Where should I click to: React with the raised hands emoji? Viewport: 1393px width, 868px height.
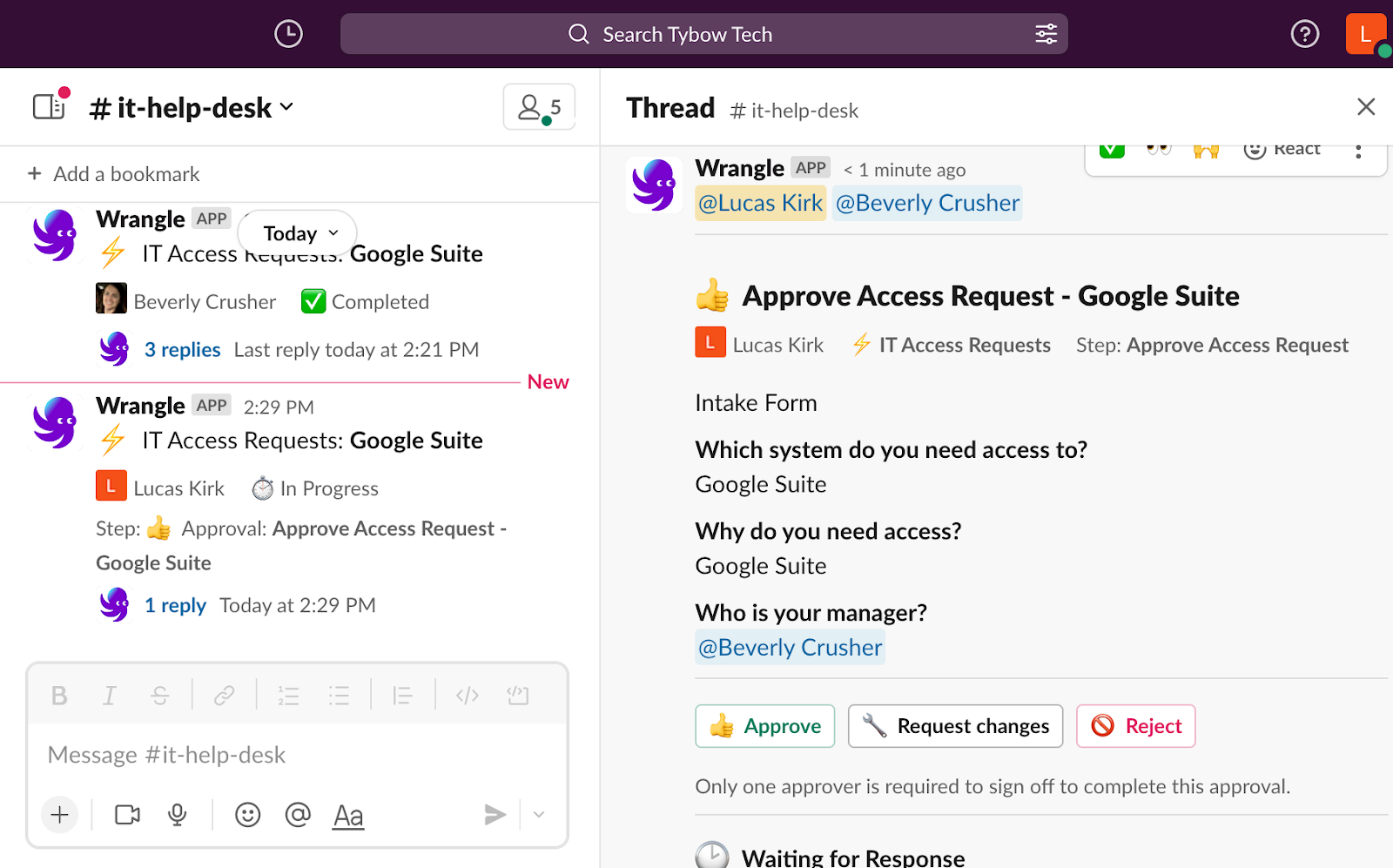click(1206, 150)
